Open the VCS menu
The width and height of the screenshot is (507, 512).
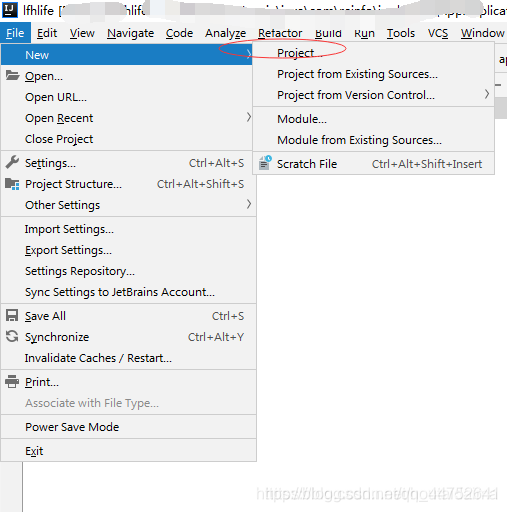pyautogui.click(x=438, y=33)
